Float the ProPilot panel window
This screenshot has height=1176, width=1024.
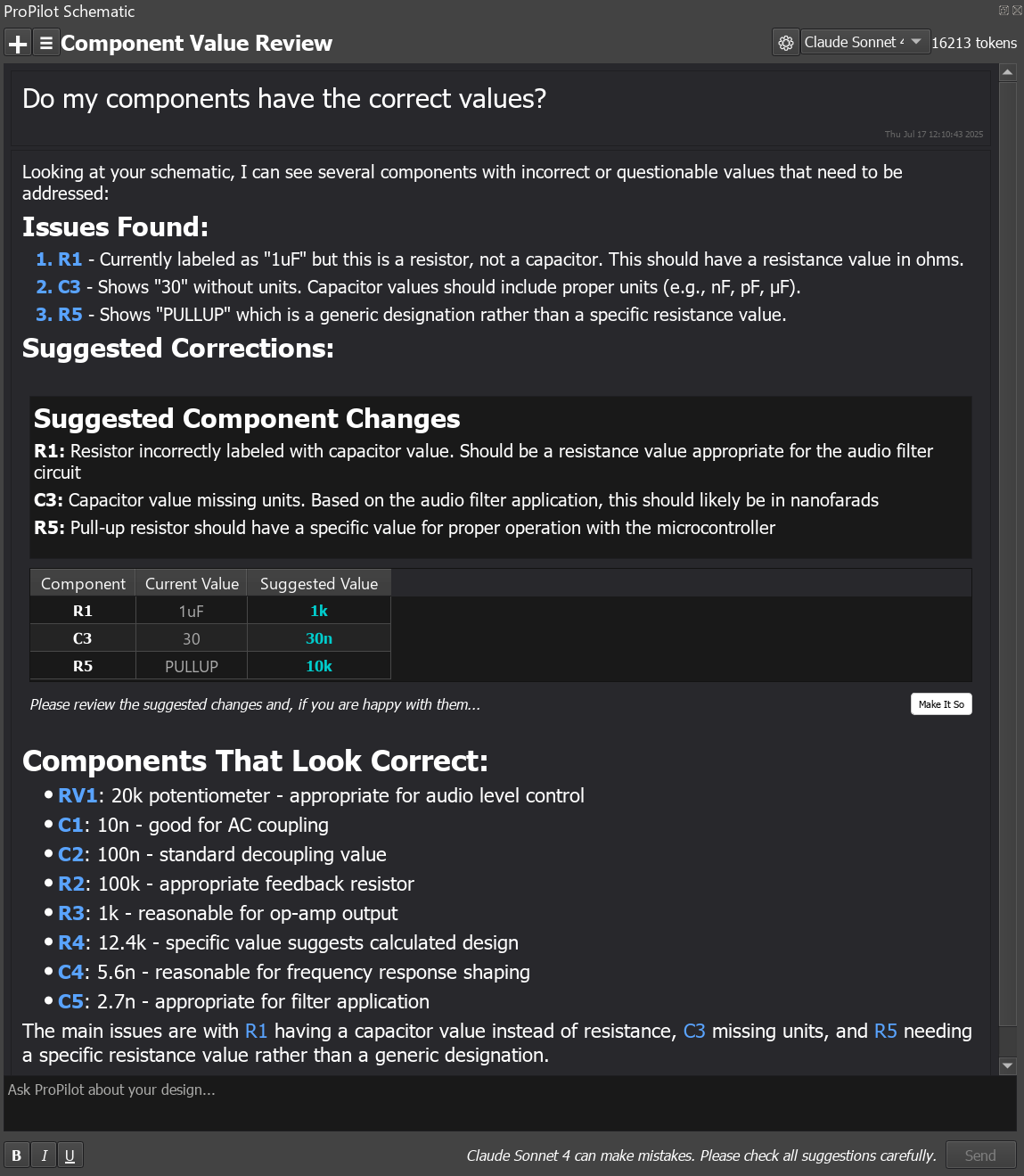[x=1004, y=11]
